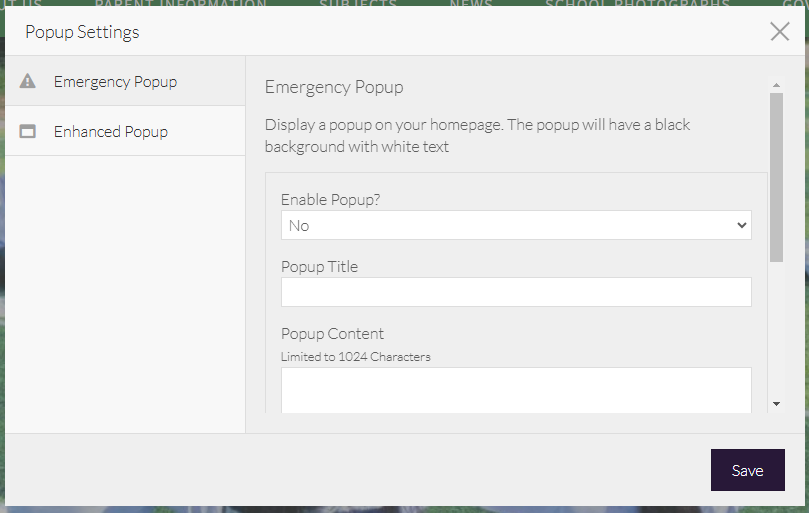Click the Popup Title field label

[319, 266]
